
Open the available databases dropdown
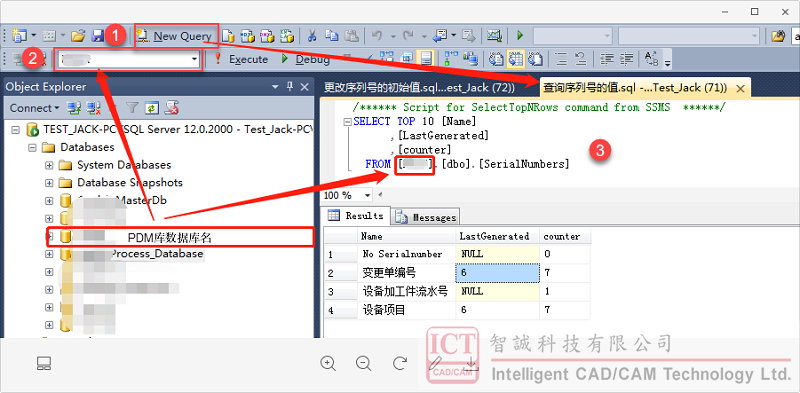(129, 60)
